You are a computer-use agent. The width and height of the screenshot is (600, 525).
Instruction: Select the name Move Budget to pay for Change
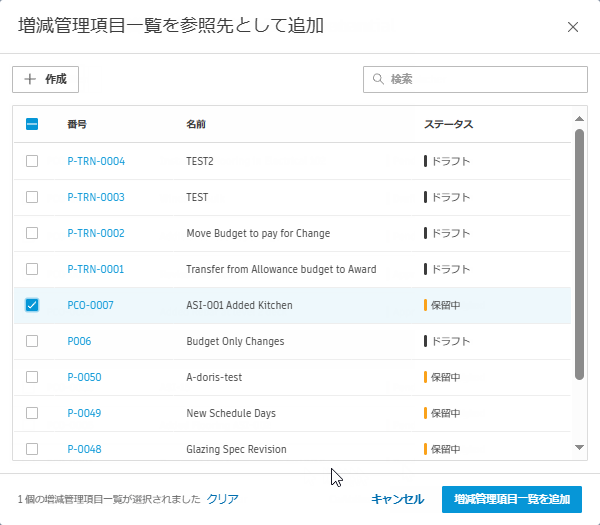coord(258,233)
